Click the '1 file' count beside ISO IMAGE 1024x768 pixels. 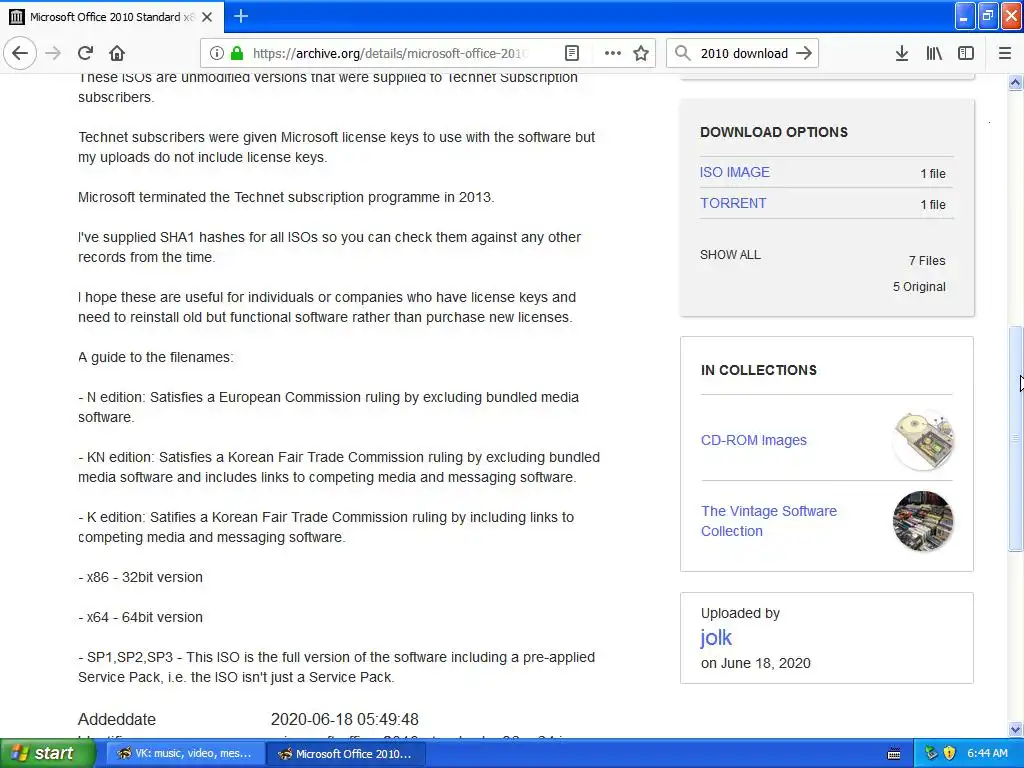[x=933, y=174]
